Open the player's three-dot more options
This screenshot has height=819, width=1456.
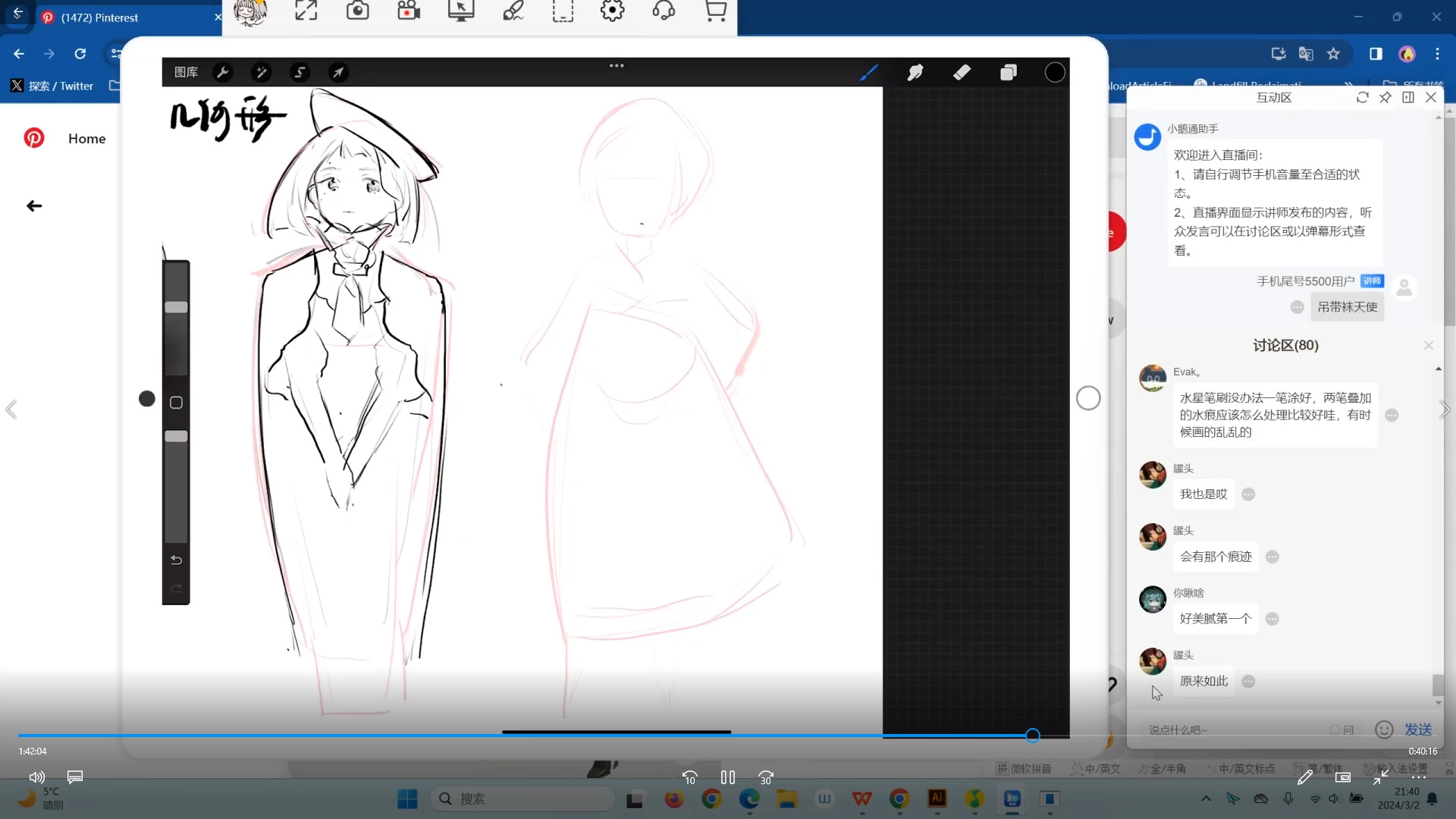pyautogui.click(x=1419, y=777)
